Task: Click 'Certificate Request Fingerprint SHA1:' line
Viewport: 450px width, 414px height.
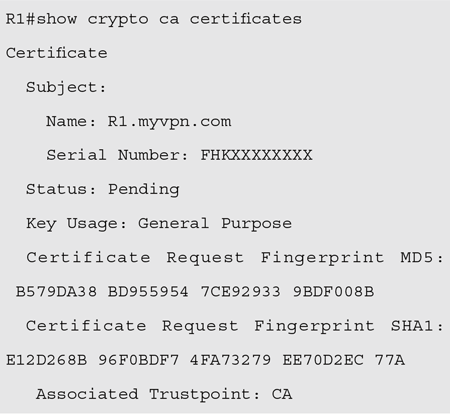Action: pyautogui.click(x=235, y=327)
